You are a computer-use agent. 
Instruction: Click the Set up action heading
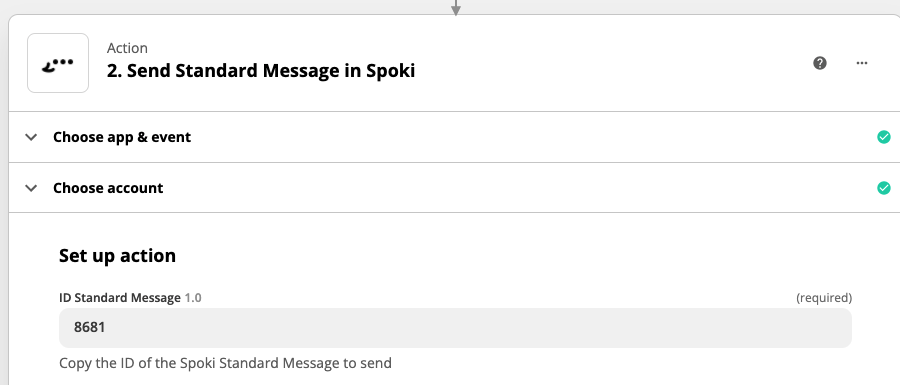pyautogui.click(x=117, y=255)
